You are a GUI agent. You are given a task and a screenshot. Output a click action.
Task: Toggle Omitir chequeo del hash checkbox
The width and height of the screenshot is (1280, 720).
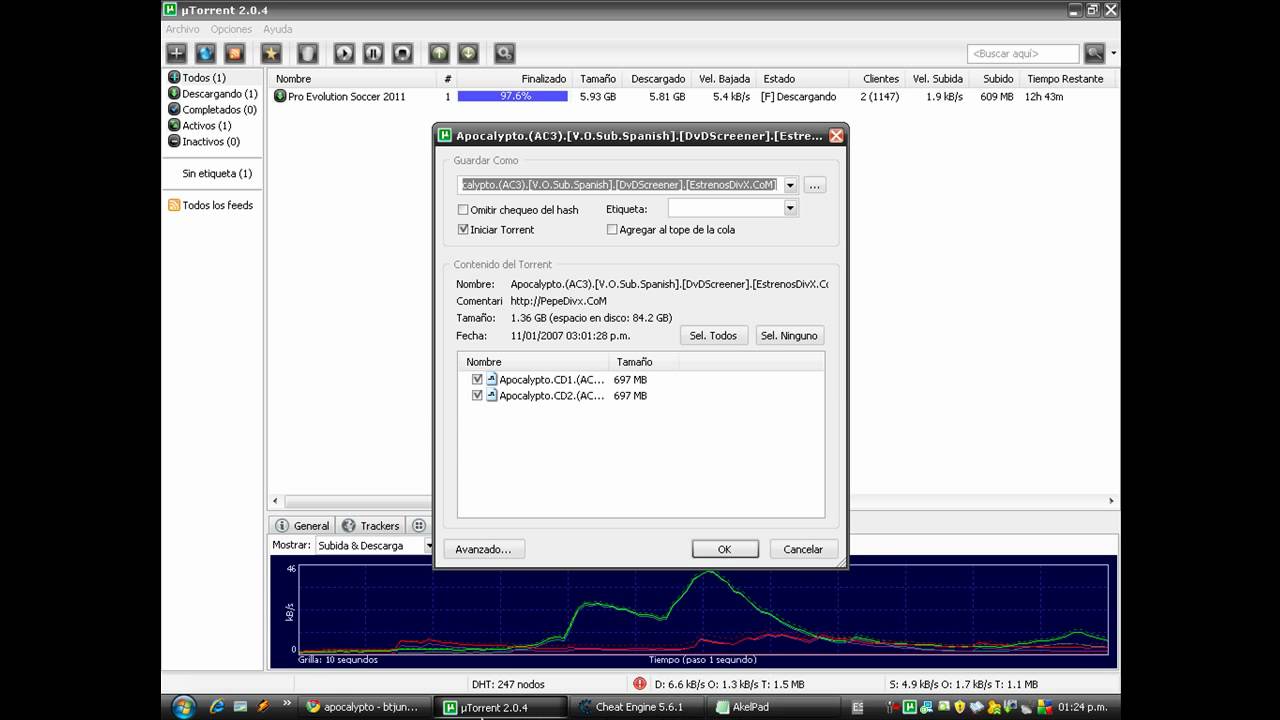tap(463, 210)
